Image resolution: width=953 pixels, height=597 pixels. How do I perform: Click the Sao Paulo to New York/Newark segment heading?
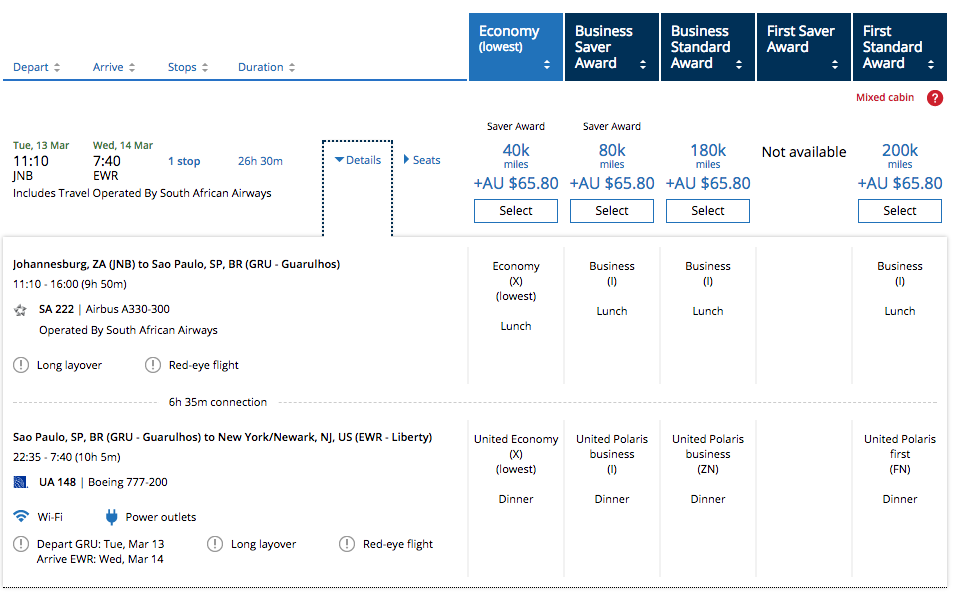tap(222, 437)
